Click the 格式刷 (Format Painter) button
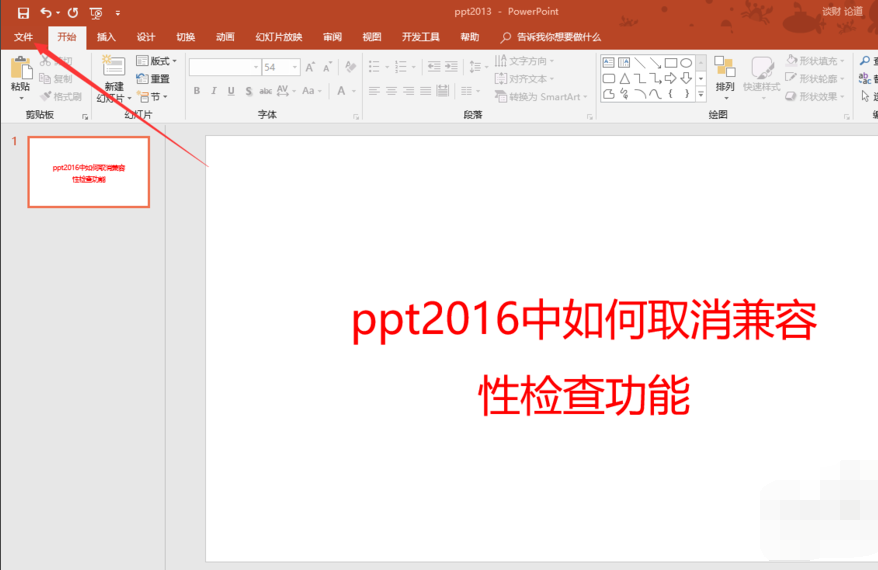The image size is (878, 570). click(61, 96)
